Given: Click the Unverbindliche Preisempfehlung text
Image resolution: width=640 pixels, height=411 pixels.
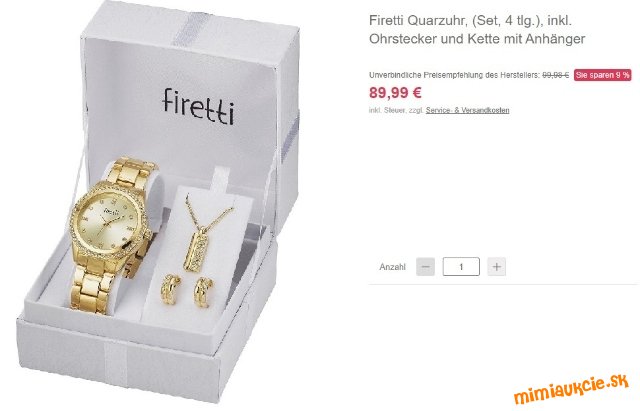Looking at the screenshot, I should [x=454, y=75].
